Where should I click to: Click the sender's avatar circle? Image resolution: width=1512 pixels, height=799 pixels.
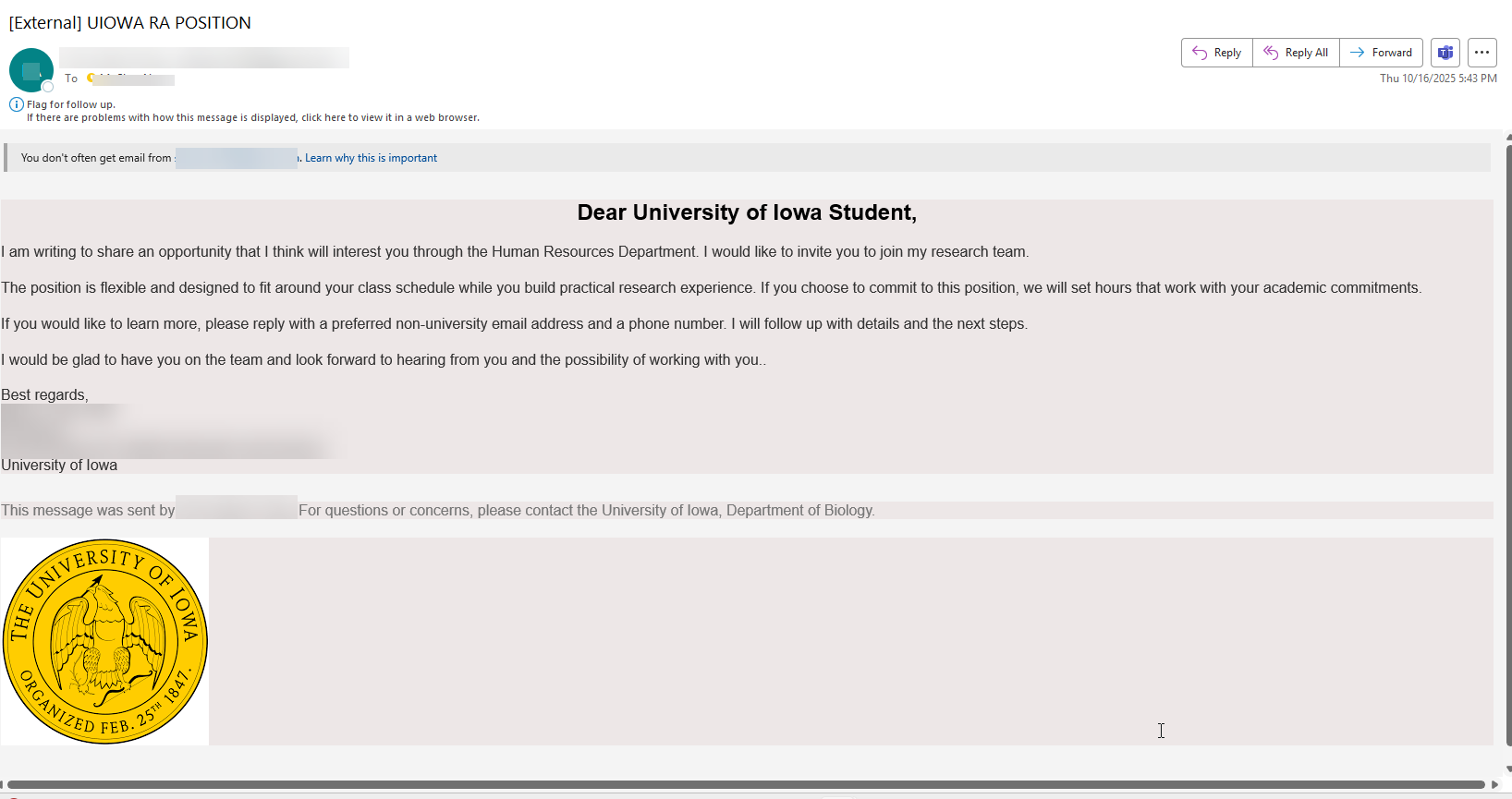click(30, 69)
